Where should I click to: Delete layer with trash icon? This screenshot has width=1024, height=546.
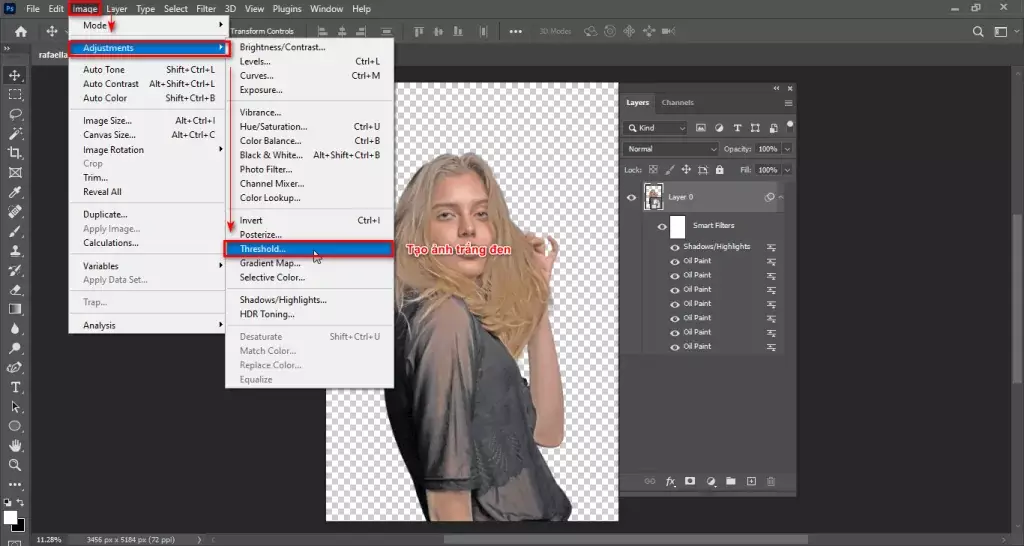771,481
